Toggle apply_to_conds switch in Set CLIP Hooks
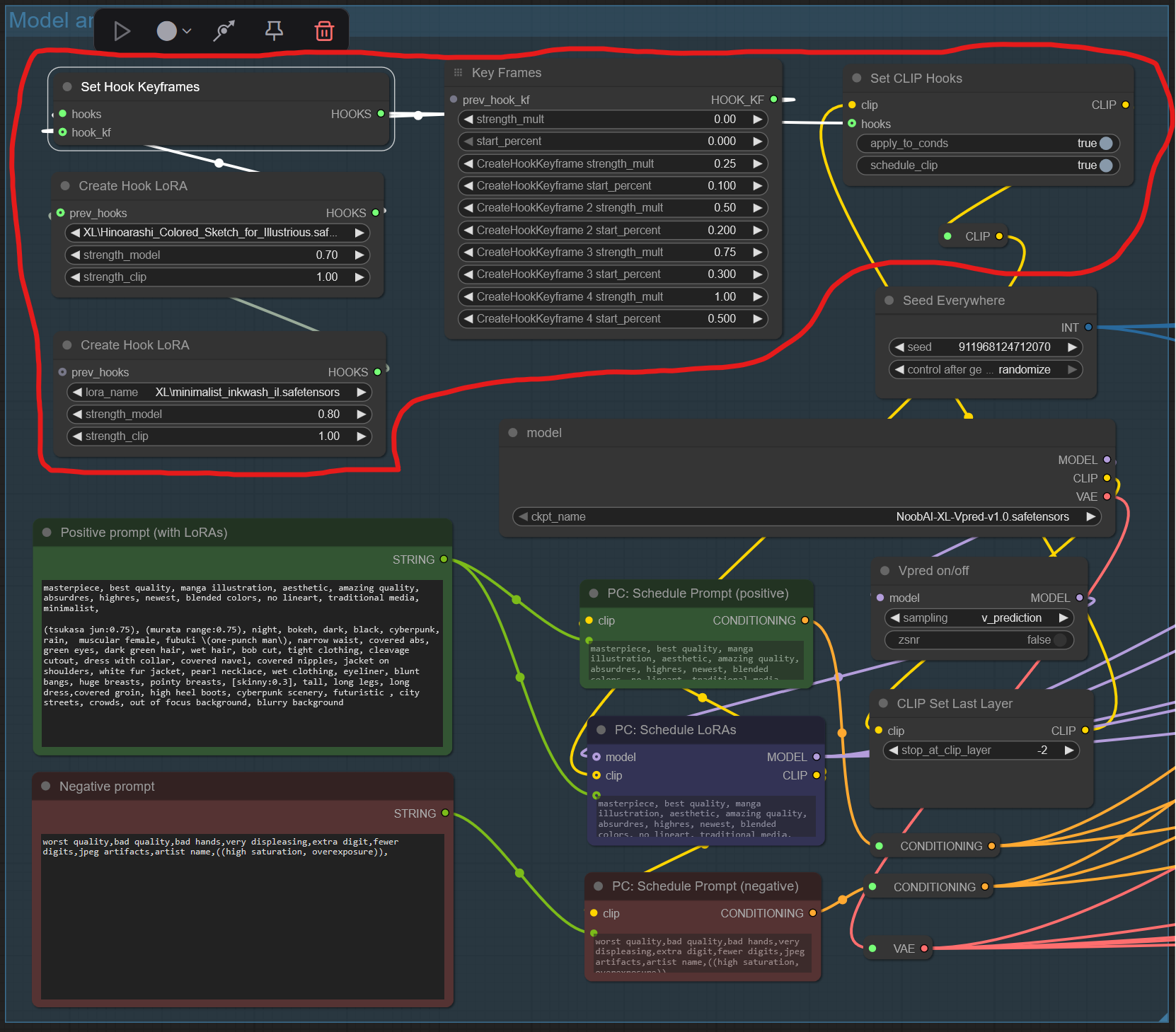The height and width of the screenshot is (1032, 1176). click(1106, 144)
